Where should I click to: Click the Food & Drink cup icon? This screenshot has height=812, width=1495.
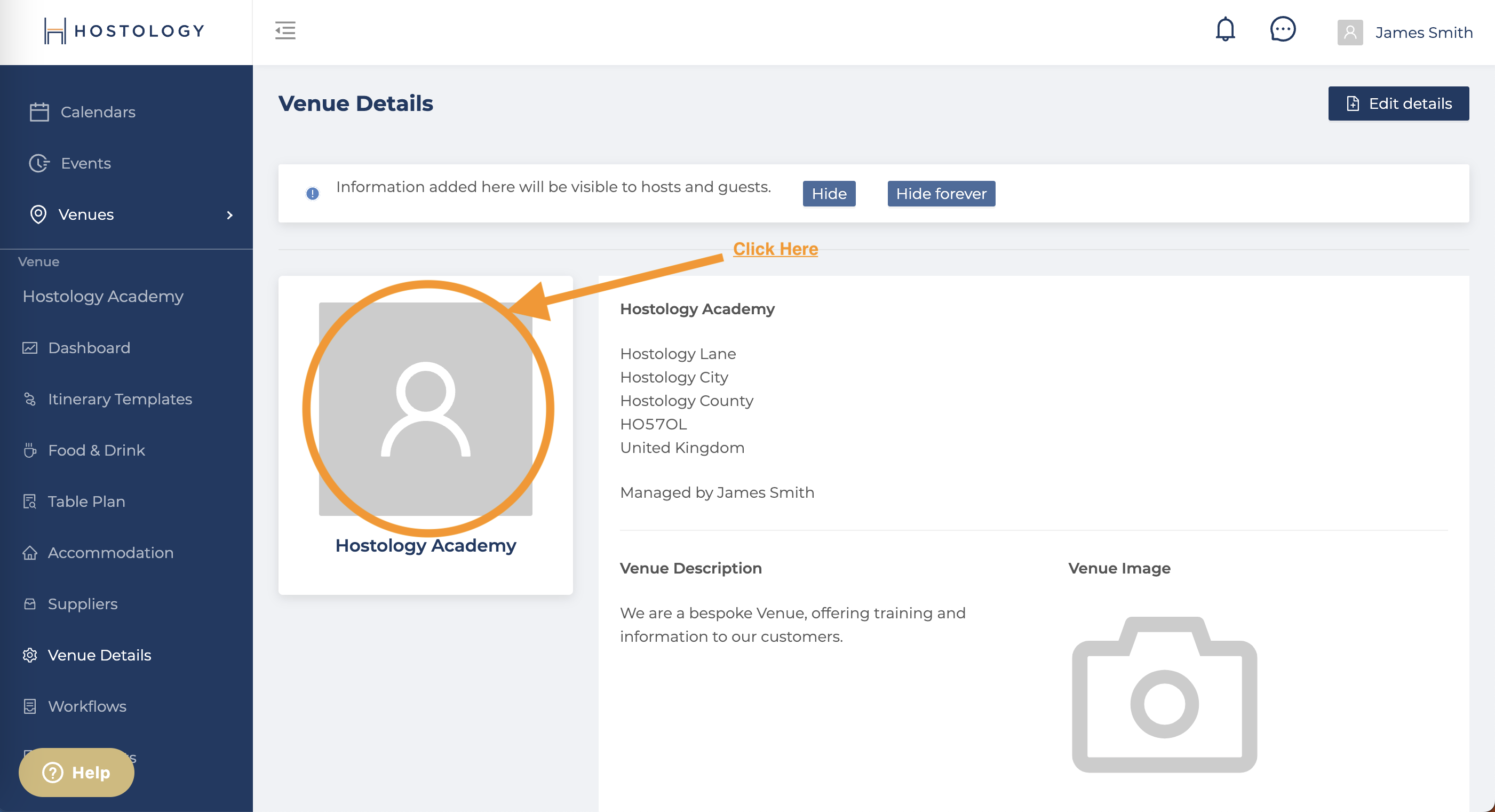(29, 450)
